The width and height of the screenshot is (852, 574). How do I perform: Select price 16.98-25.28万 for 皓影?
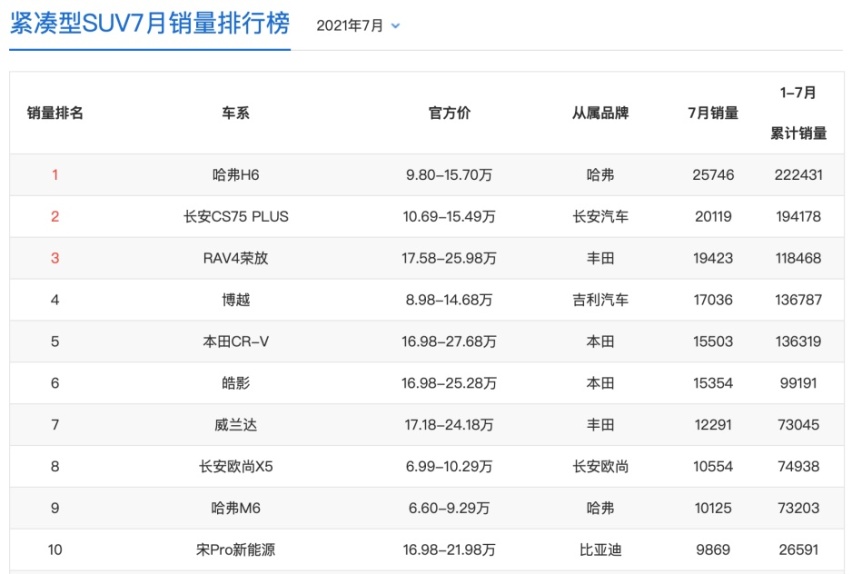[449, 383]
